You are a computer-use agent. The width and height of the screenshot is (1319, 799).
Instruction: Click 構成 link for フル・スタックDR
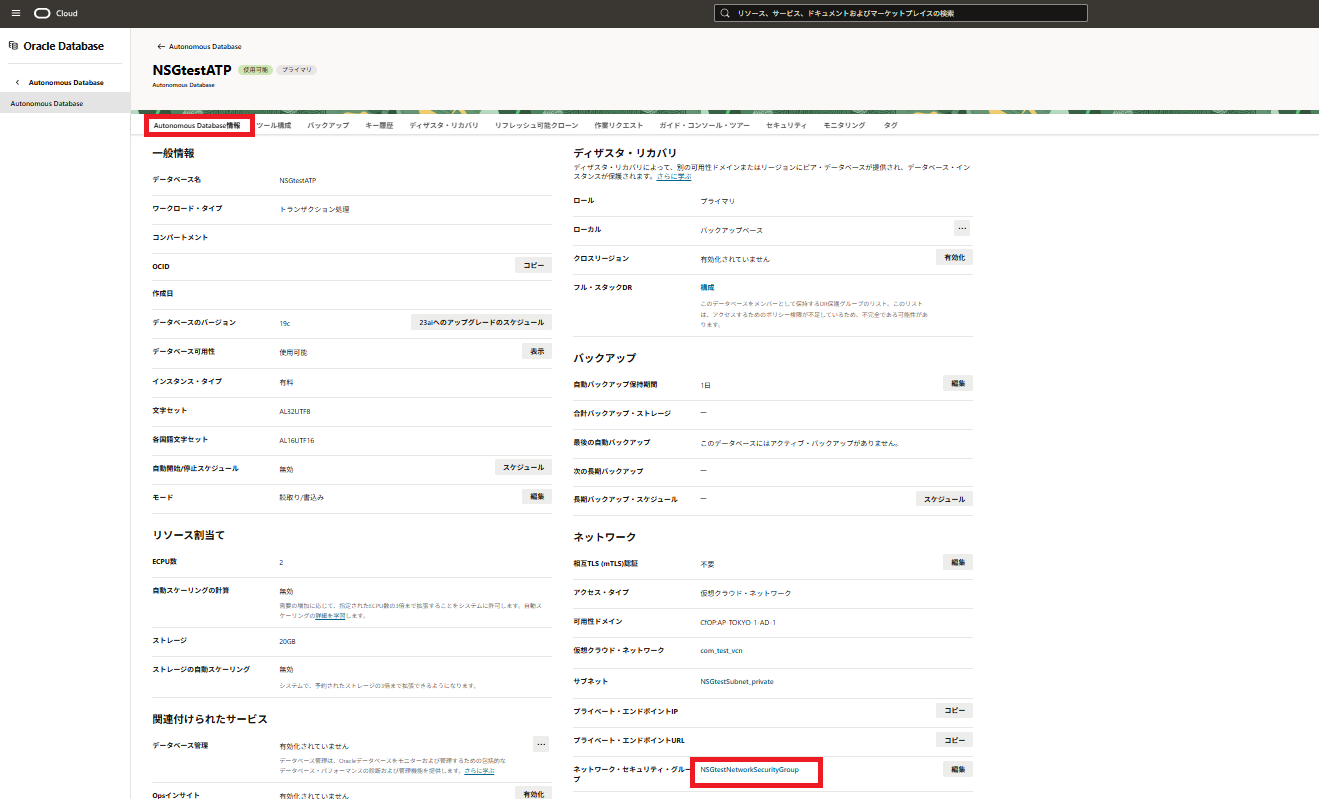tap(707, 287)
